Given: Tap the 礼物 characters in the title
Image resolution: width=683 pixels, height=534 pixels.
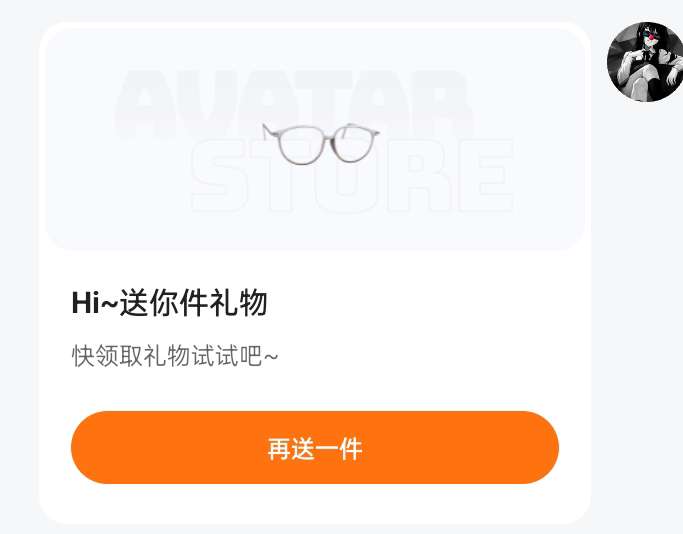Looking at the screenshot, I should pyautogui.click(x=238, y=303).
